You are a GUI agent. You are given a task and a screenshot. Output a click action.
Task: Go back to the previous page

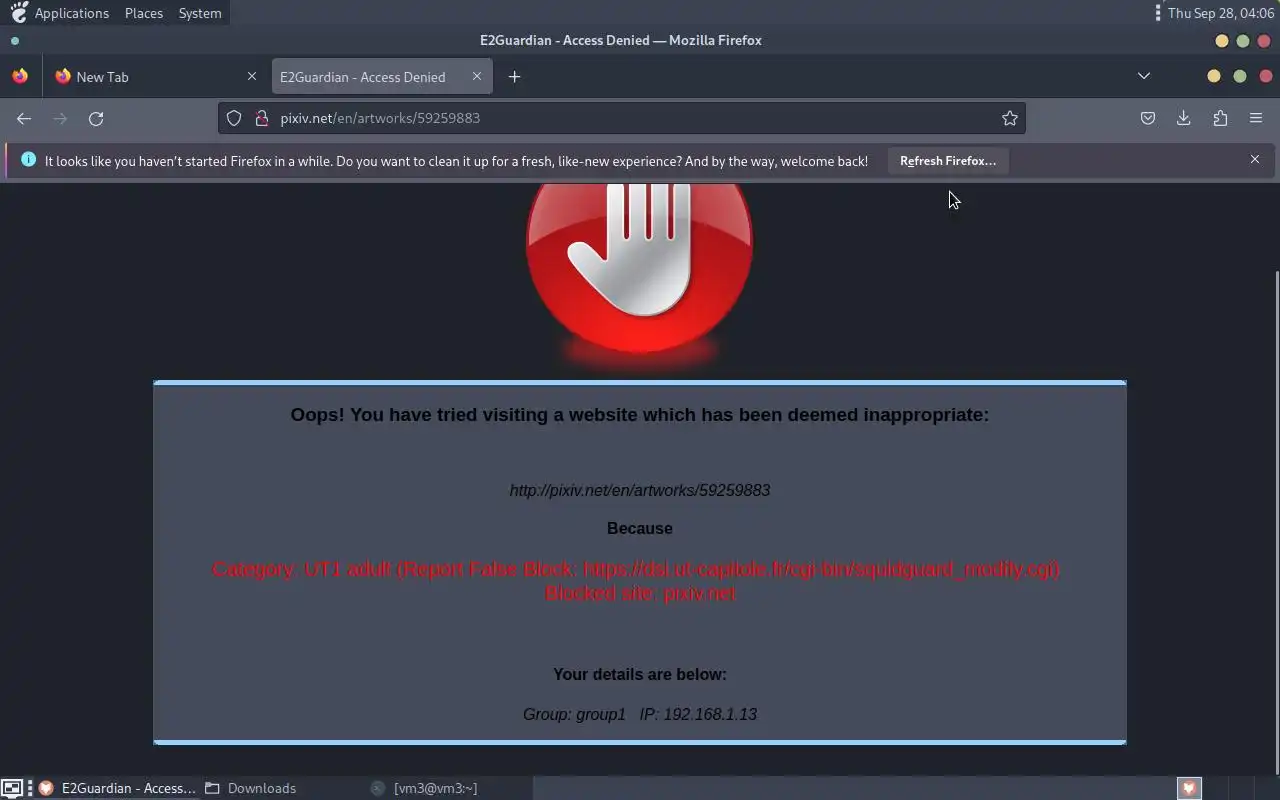tap(24, 118)
